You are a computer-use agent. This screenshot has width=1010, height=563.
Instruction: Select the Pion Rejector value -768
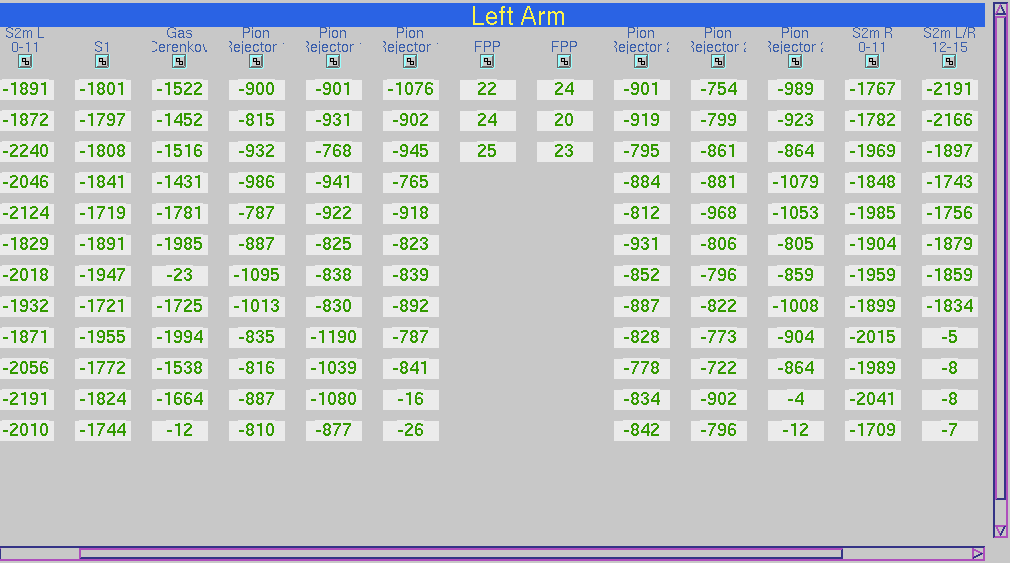[334, 151]
